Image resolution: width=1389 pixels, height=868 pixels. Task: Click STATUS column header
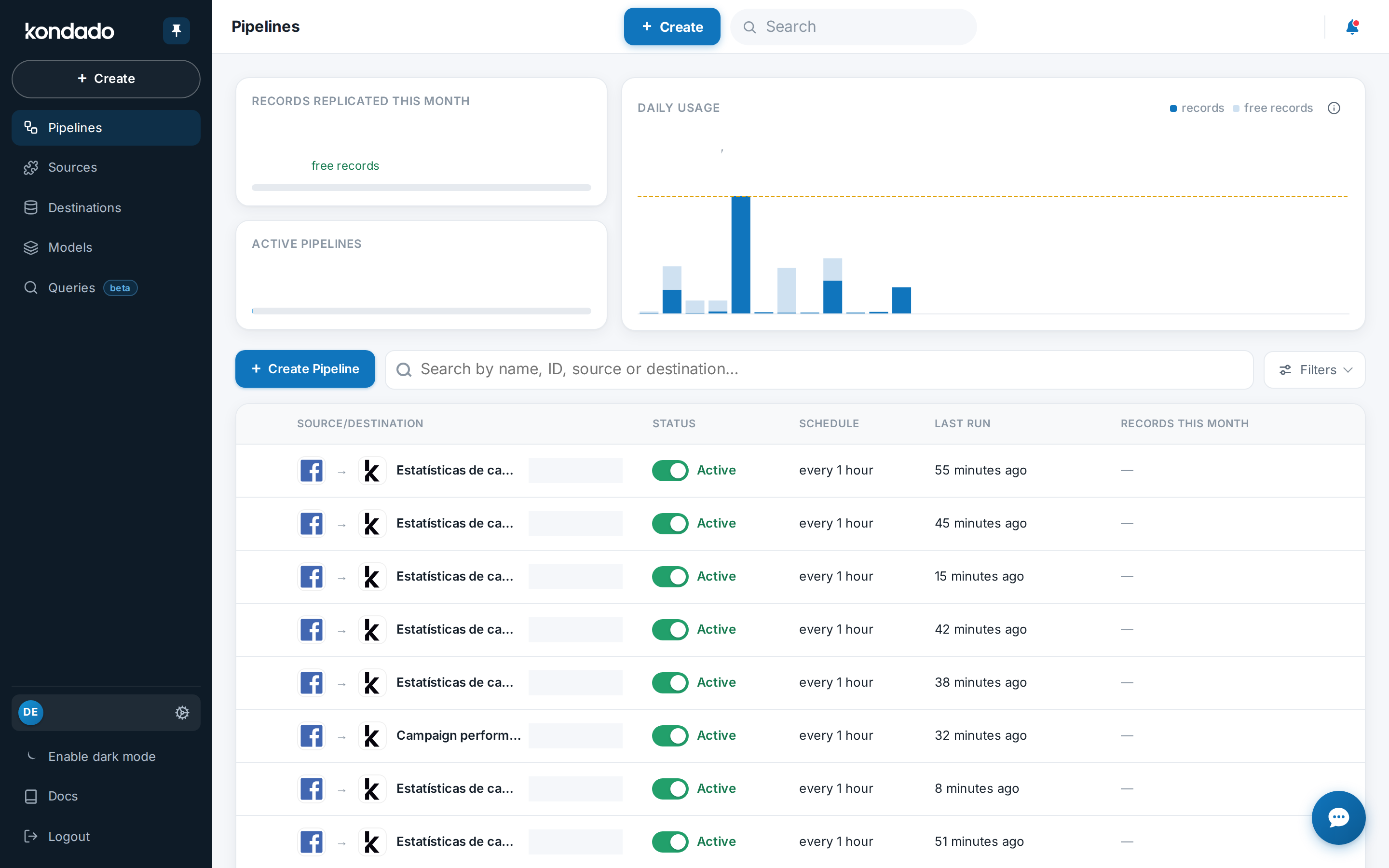[x=674, y=424]
